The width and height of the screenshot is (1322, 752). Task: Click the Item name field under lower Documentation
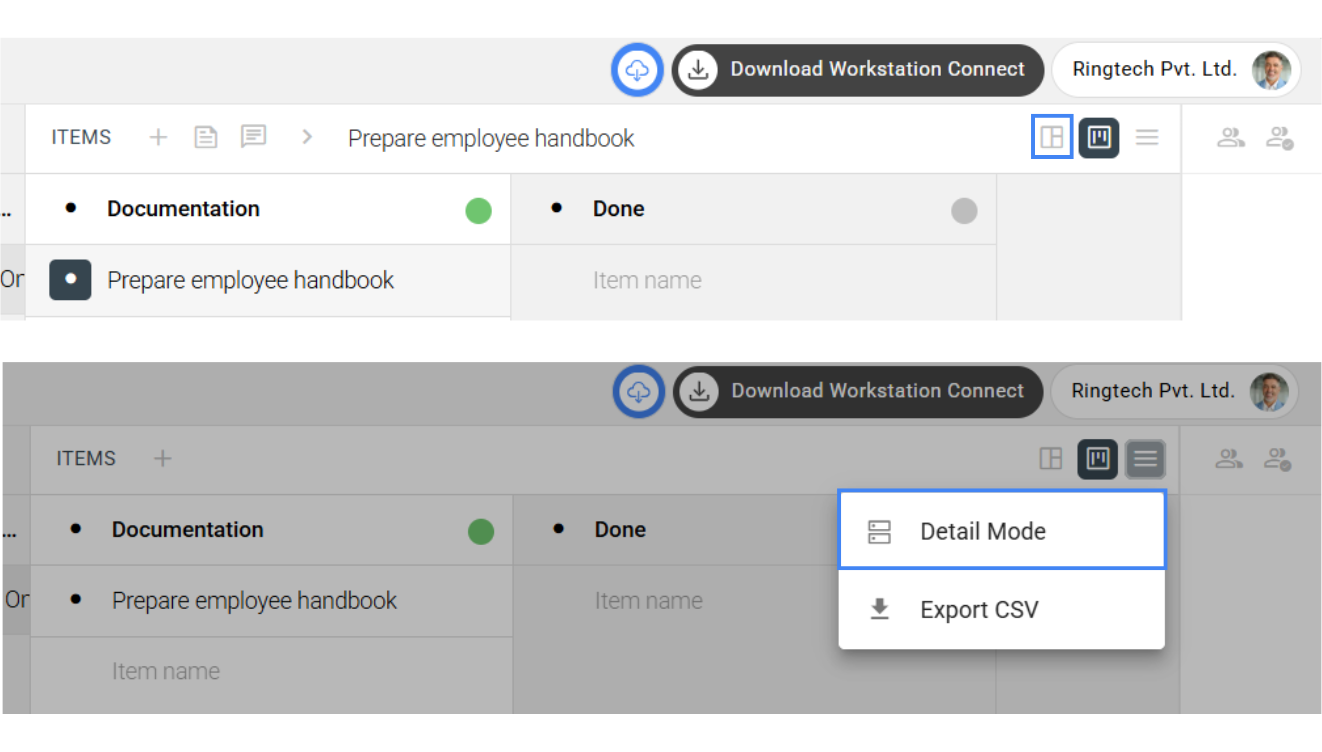[x=166, y=671]
